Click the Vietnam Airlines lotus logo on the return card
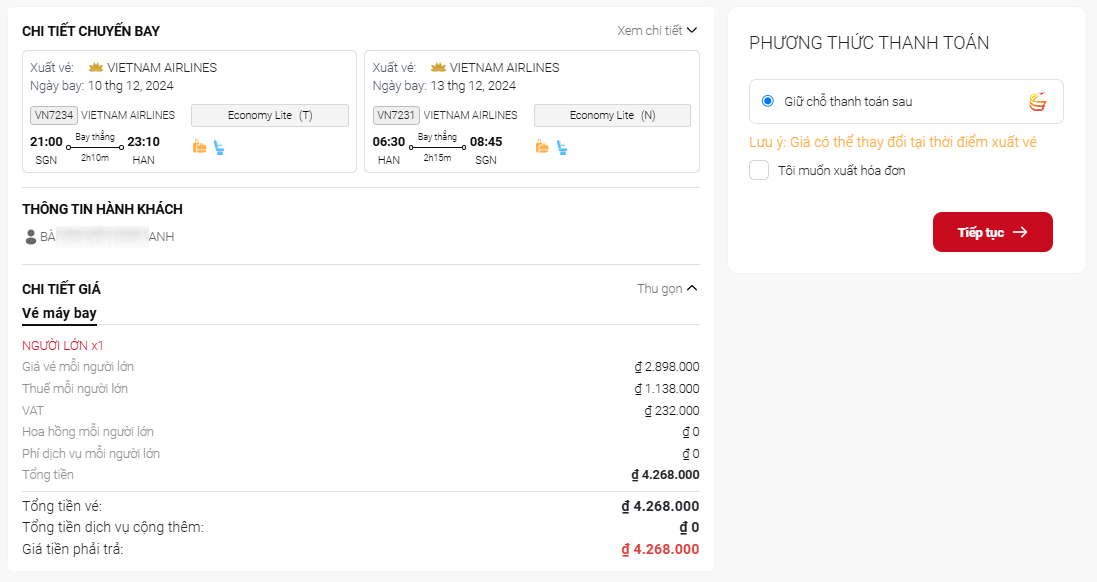Screen dimensions: 1097x582 [438, 67]
